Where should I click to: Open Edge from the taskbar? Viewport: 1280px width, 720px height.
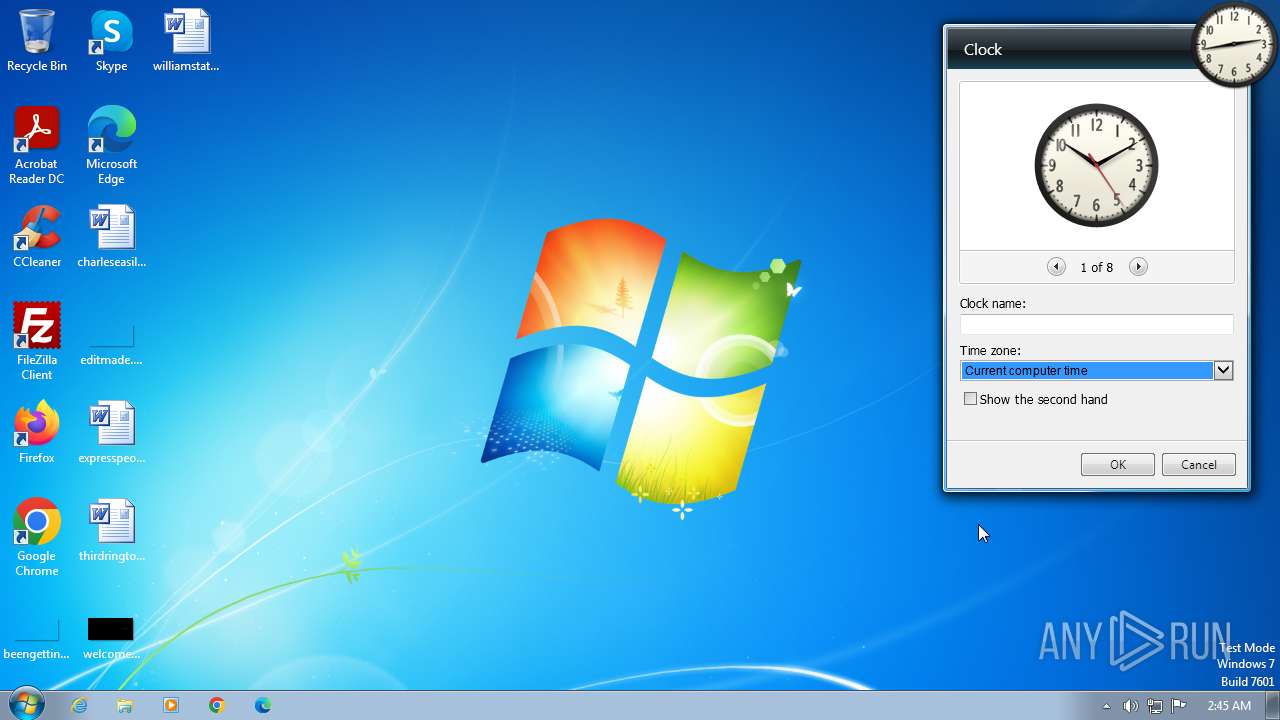point(263,705)
